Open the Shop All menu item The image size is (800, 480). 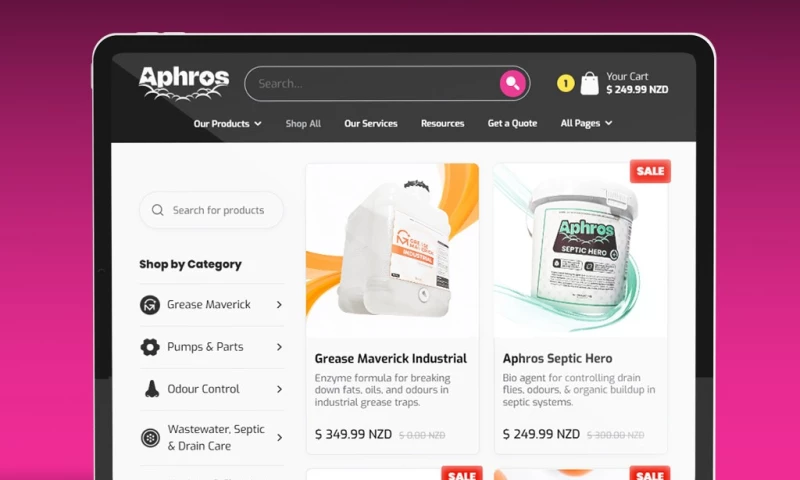click(303, 123)
